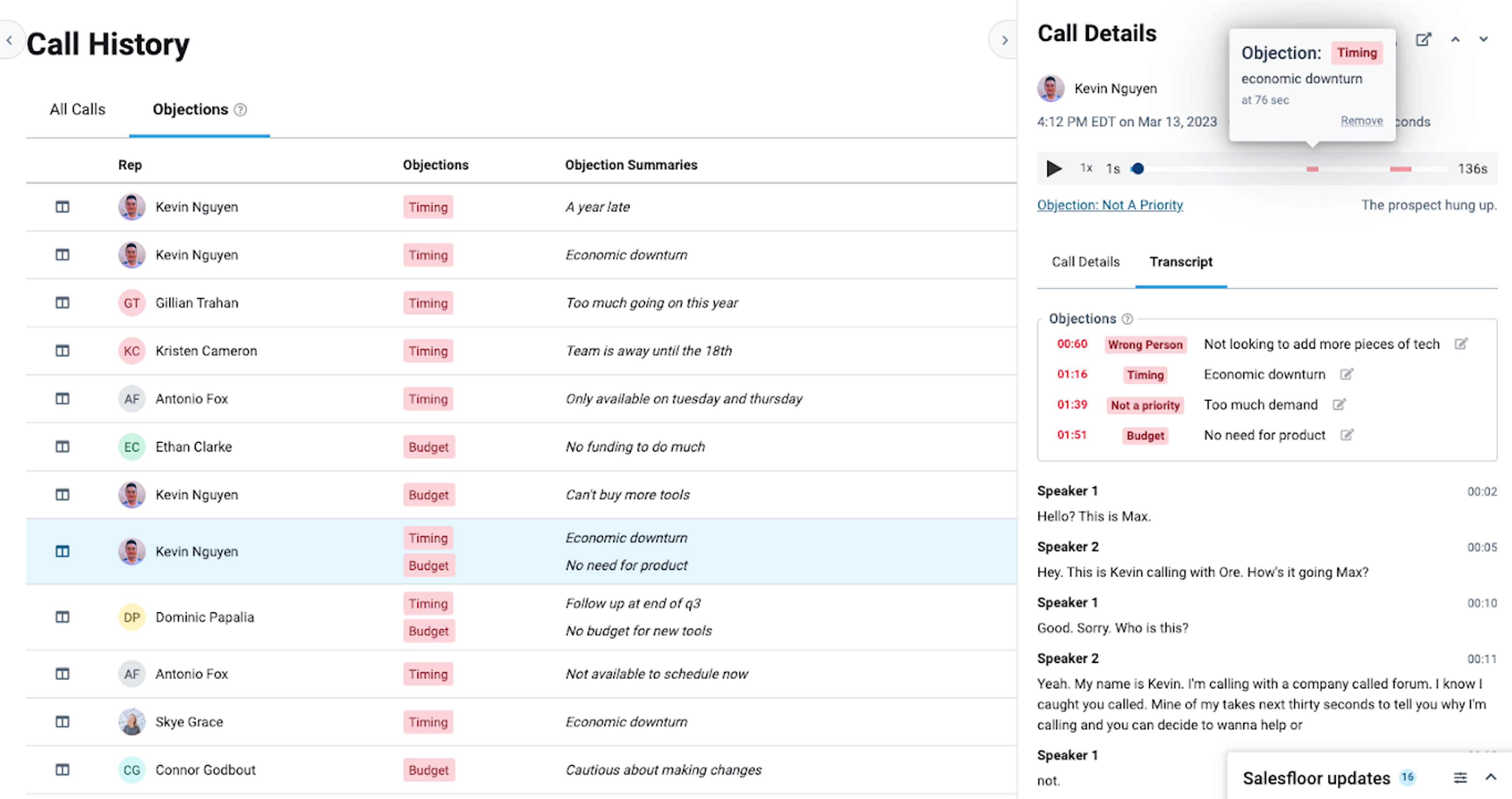Switch to Call Details tab in side panel

pyautogui.click(x=1085, y=262)
